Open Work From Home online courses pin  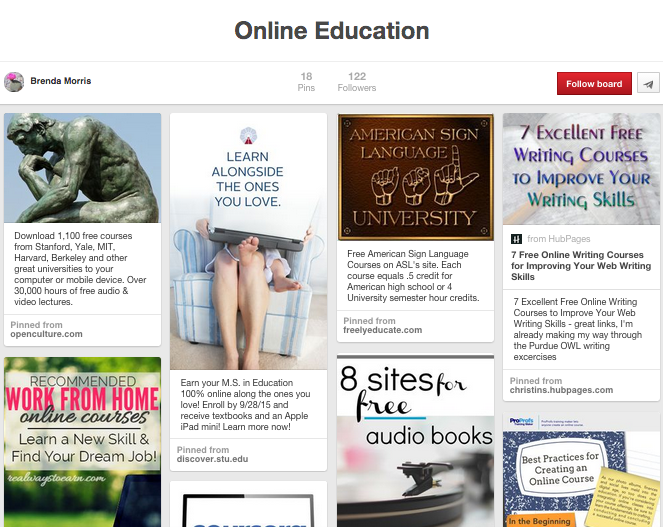[x=82, y=442]
